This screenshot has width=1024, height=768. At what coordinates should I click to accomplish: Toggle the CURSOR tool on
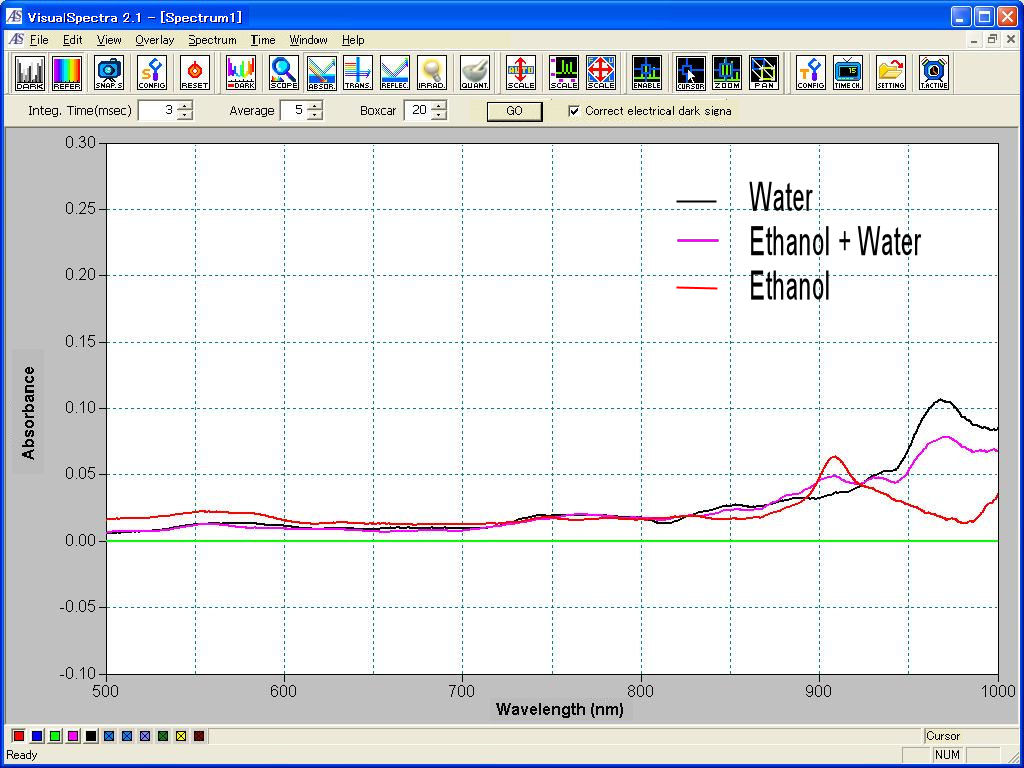(692, 73)
